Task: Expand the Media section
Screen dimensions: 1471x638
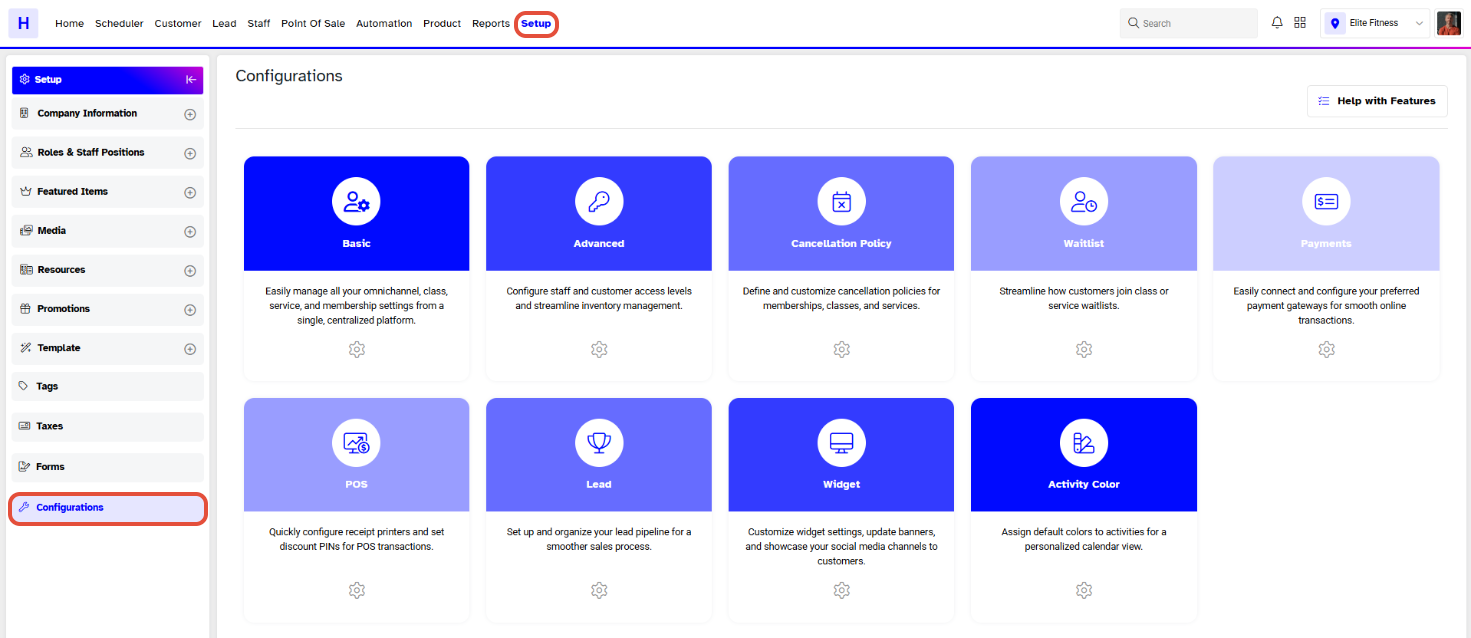Action: point(190,232)
